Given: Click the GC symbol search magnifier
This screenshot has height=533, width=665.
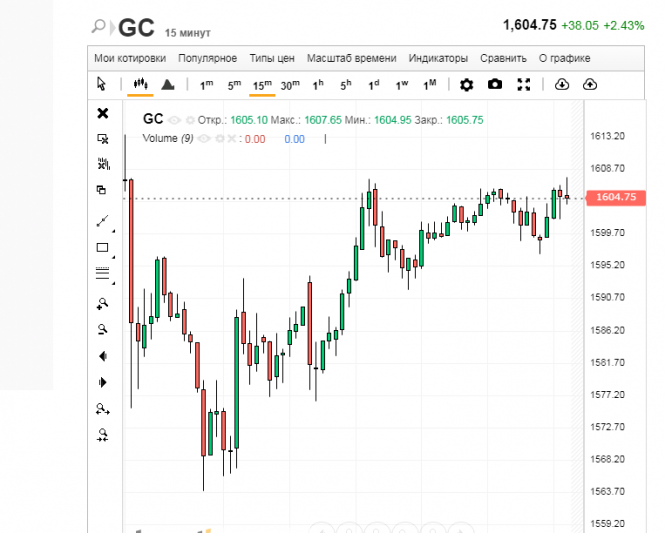Looking at the screenshot, I should (x=100, y=27).
